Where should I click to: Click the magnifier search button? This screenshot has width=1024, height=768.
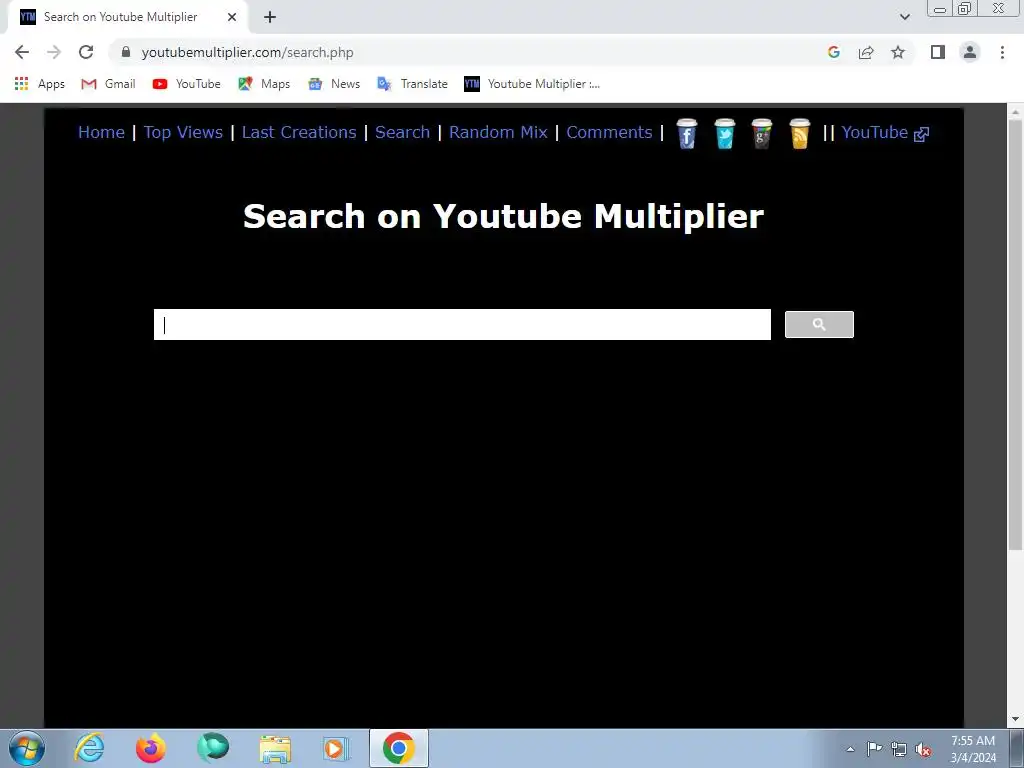(x=819, y=325)
